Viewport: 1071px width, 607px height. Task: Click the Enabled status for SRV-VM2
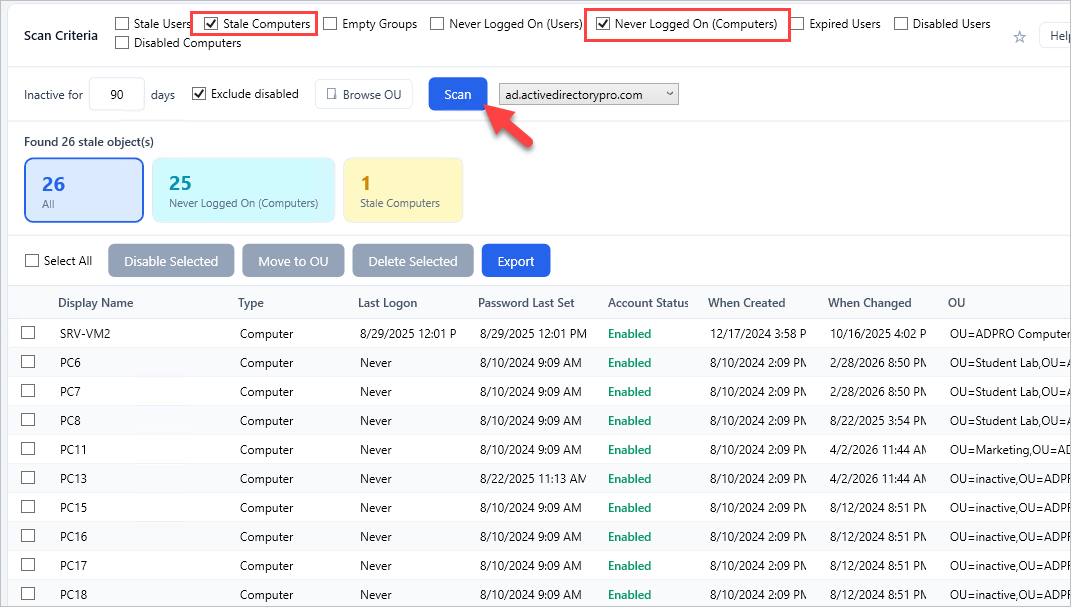[630, 334]
